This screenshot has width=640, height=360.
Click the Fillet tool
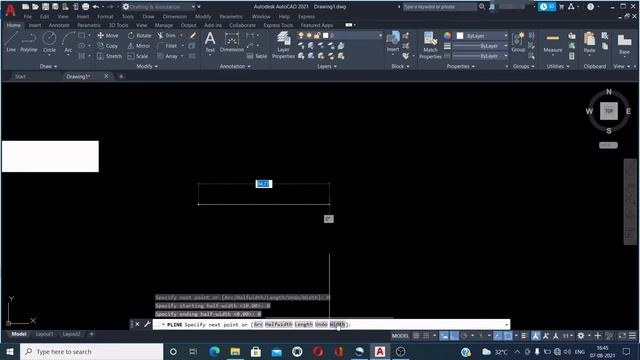point(167,46)
